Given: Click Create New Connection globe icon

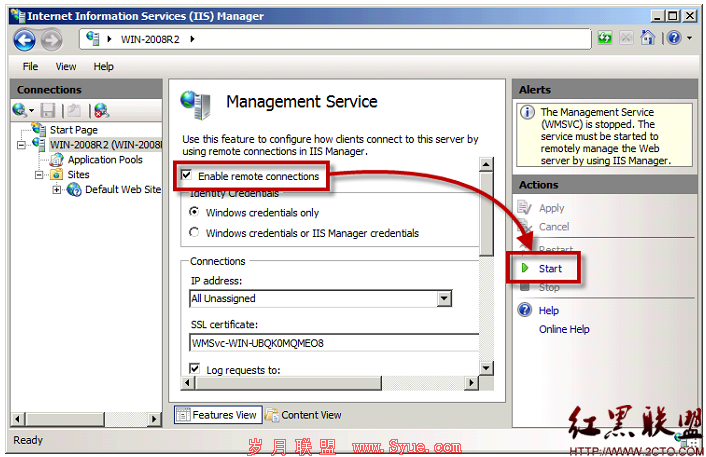Looking at the screenshot, I should pyautogui.click(x=19, y=110).
